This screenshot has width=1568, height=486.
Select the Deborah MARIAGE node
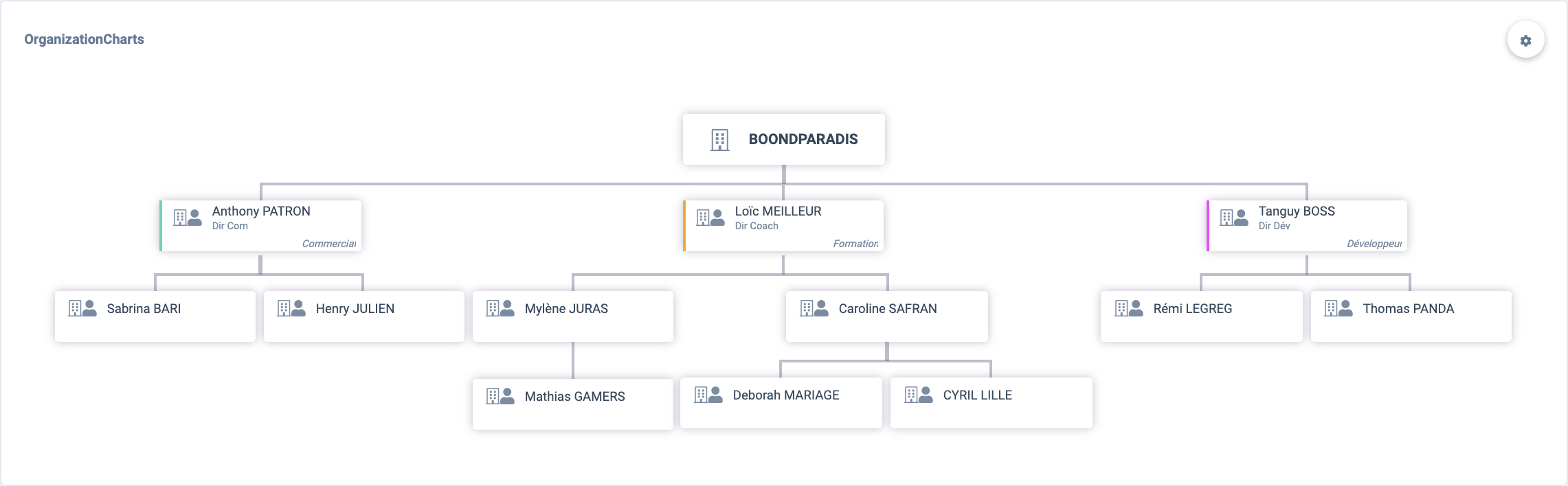pos(781,403)
